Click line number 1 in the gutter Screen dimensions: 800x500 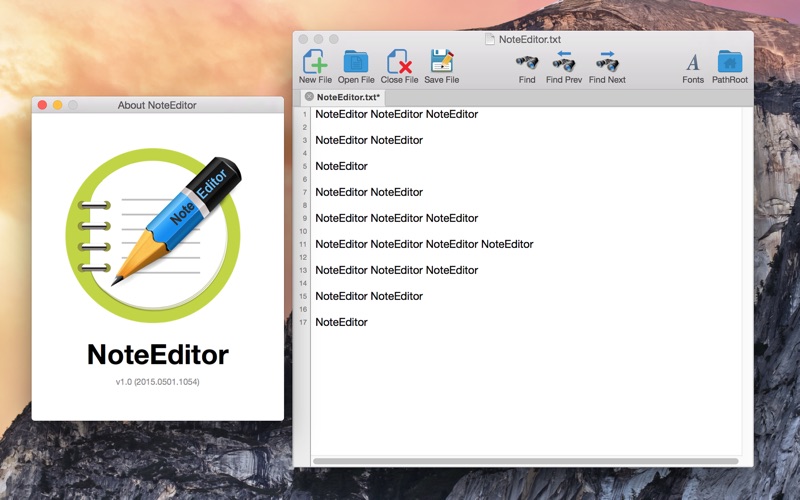coord(305,114)
